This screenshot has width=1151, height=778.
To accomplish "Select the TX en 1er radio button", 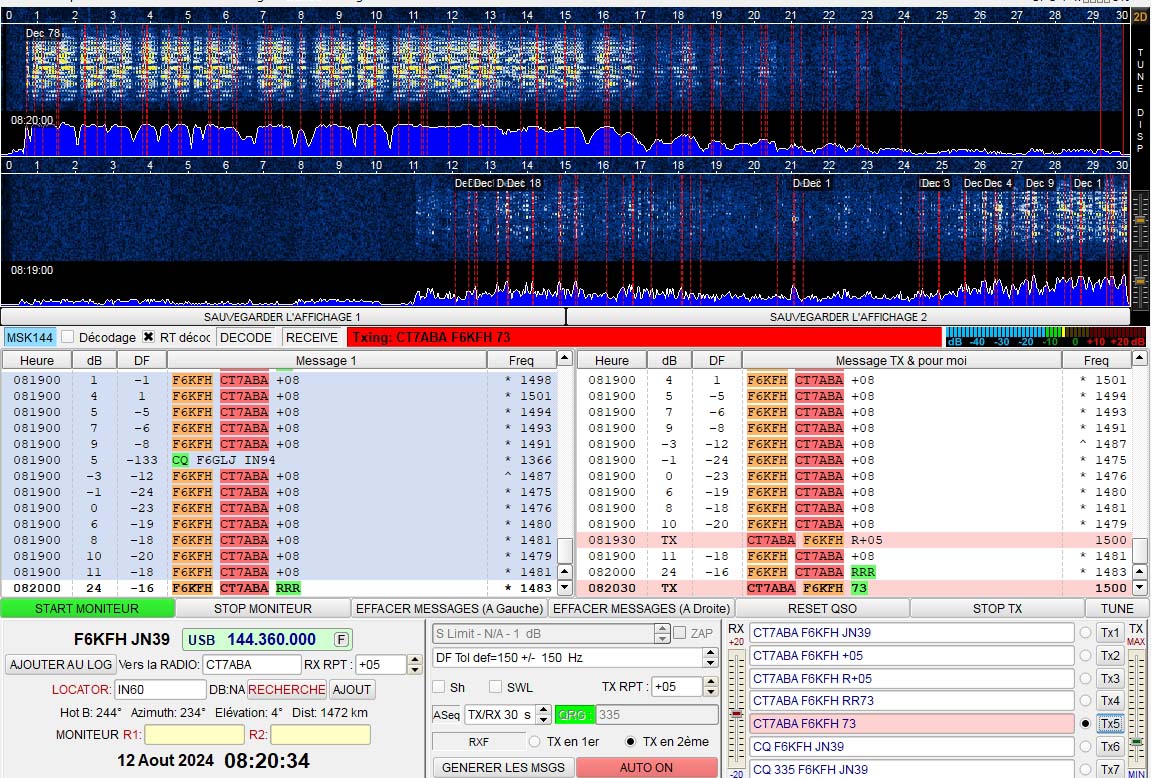I will (535, 742).
